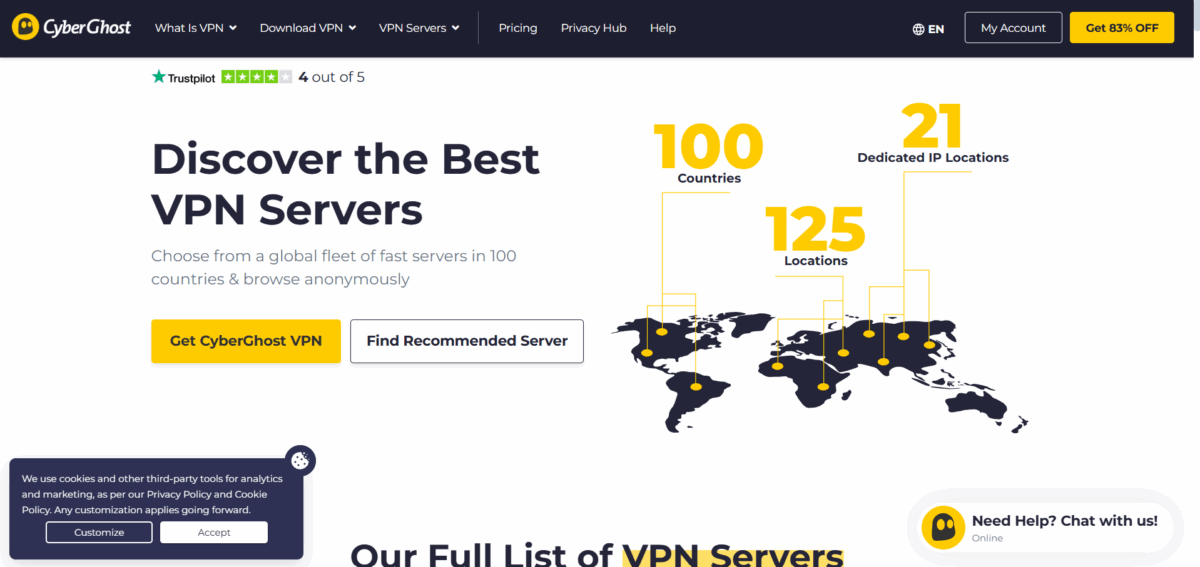The image size is (1200, 567).
Task: Click the Discover the Best VPN Servers heading
Action: pyautogui.click(x=346, y=185)
